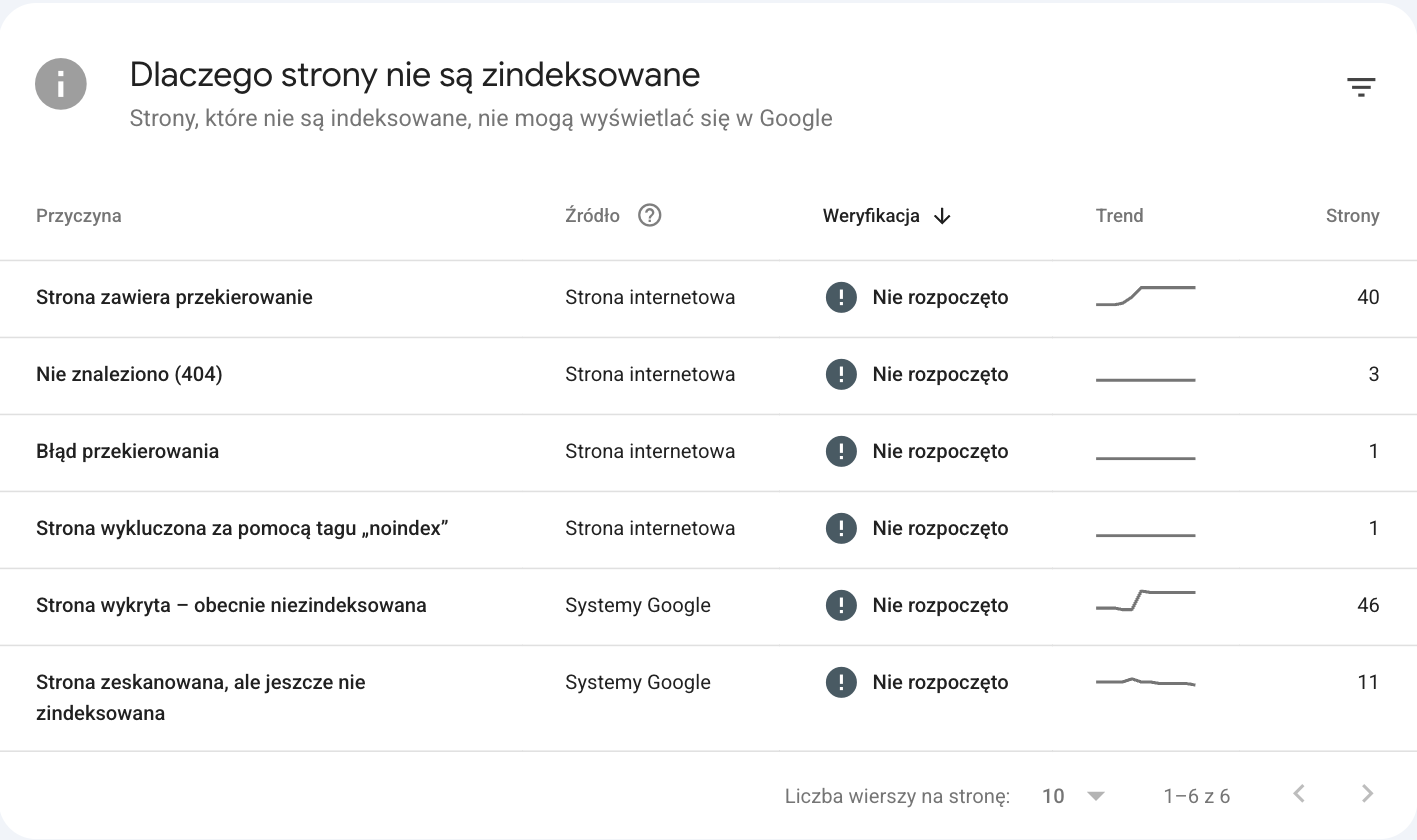Open the 'Błąd przekierowania' reason
Viewport: 1417px width, 840px height.
coord(127,451)
